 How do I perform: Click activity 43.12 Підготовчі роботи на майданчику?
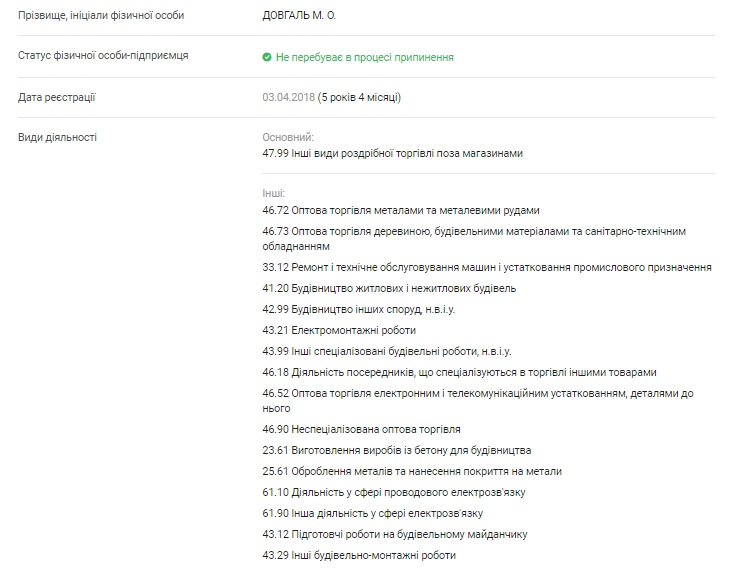click(394, 534)
